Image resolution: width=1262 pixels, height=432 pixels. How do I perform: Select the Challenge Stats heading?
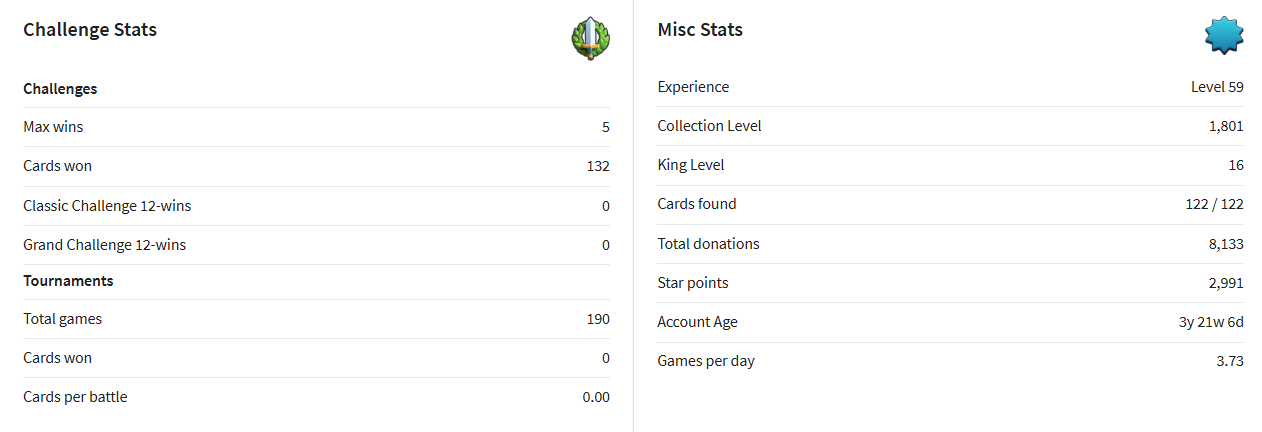pyautogui.click(x=90, y=30)
